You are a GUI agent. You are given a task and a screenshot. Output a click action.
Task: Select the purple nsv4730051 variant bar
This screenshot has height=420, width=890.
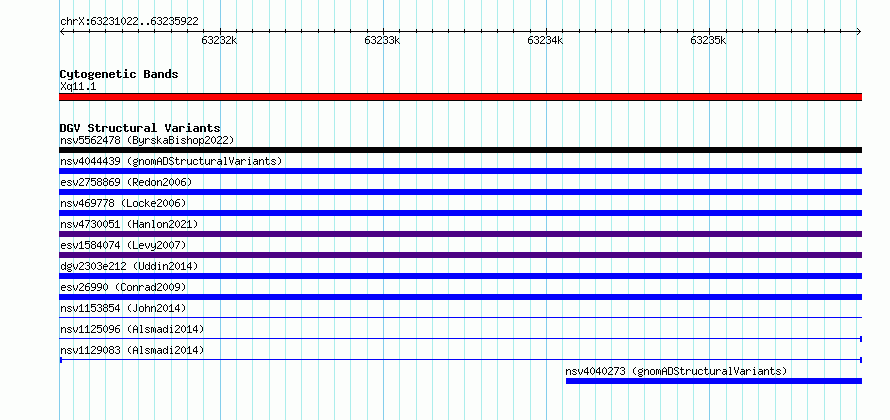[460, 234]
